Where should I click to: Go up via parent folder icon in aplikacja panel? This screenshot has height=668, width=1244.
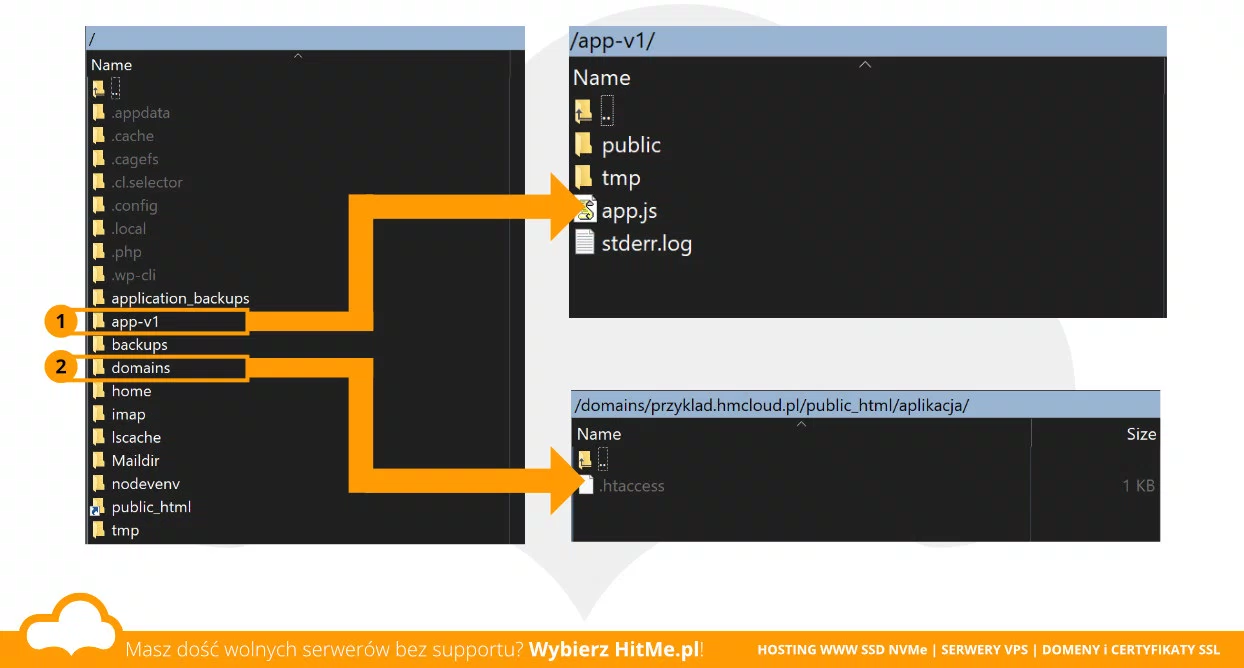click(x=585, y=461)
